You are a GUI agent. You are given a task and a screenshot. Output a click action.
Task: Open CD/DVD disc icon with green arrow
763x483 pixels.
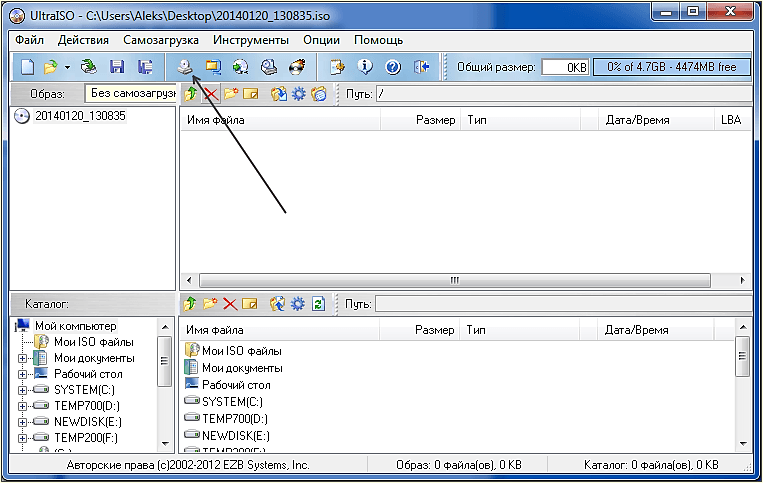[89, 67]
